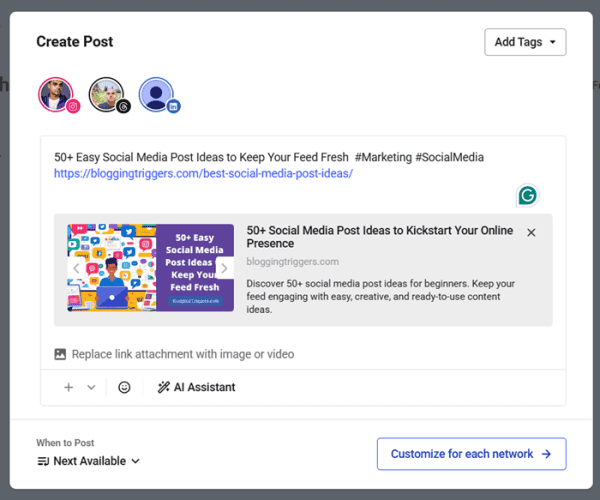Open the Add Tags dropdown
The image size is (600, 500).
click(x=525, y=42)
